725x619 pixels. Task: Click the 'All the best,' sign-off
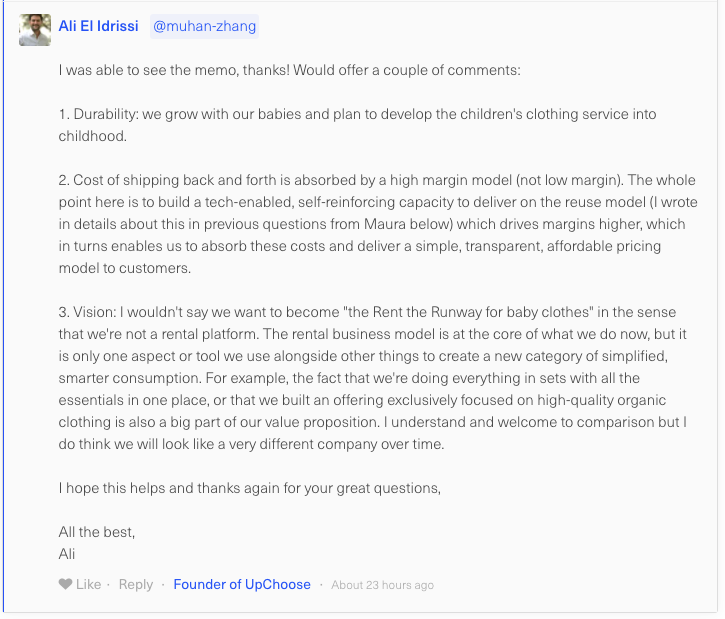97,532
